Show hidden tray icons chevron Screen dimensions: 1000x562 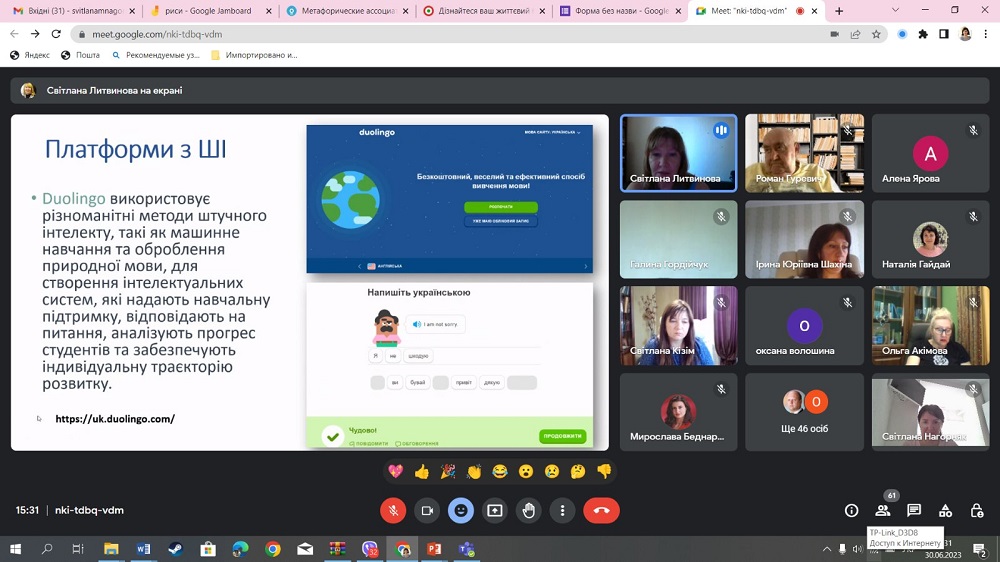tap(827, 549)
